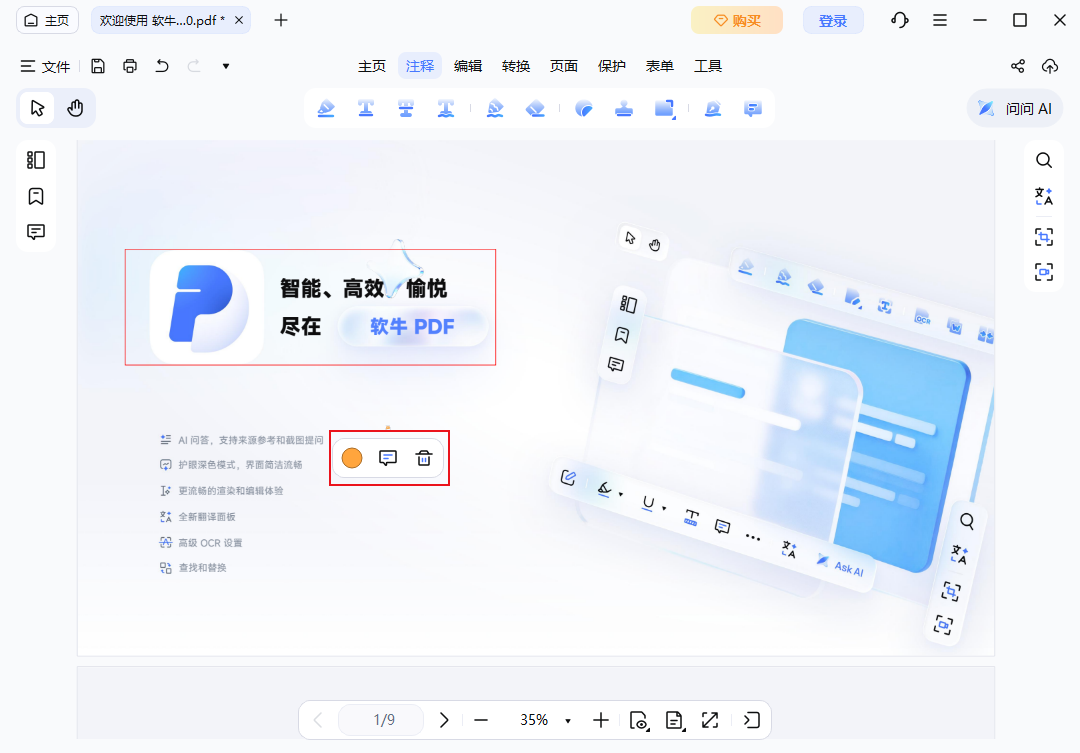Open the 问问 AI assistant
Screen dimensions: 1080x753
pos(1015,108)
